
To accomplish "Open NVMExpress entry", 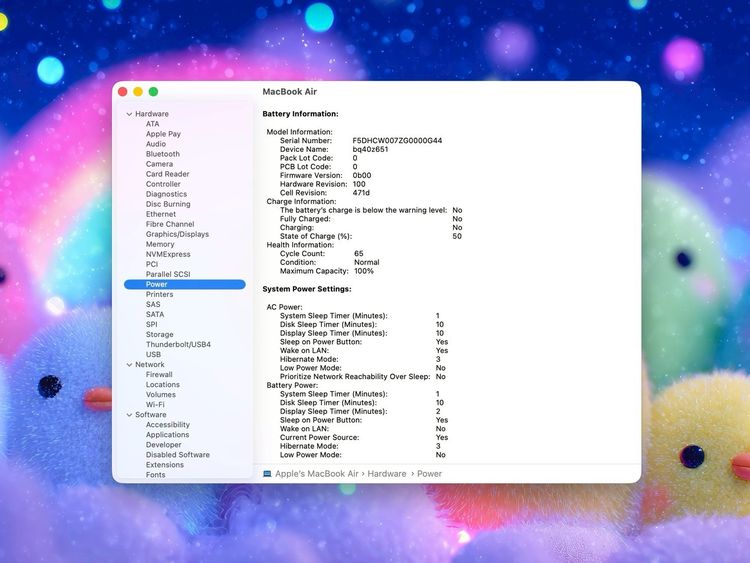I will click(168, 254).
